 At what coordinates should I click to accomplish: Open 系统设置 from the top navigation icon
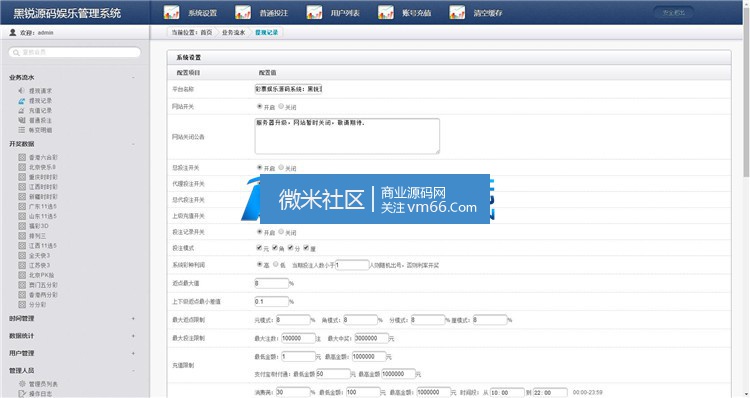coord(172,12)
